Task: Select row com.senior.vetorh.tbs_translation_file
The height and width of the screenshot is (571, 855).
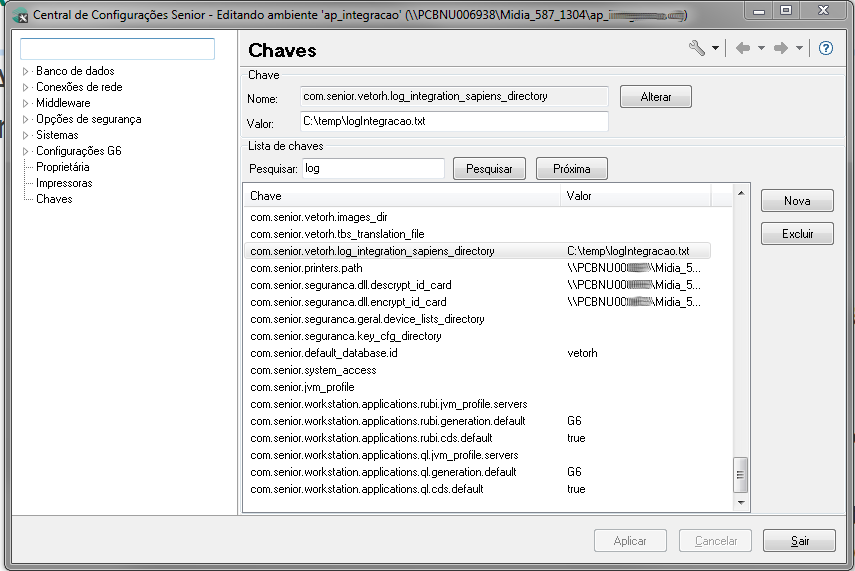Action: [477, 234]
